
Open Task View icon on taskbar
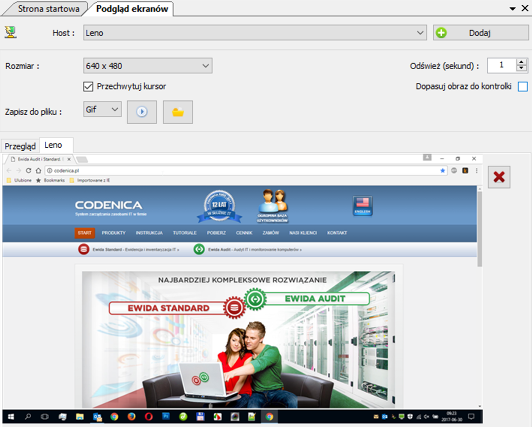click(45, 416)
